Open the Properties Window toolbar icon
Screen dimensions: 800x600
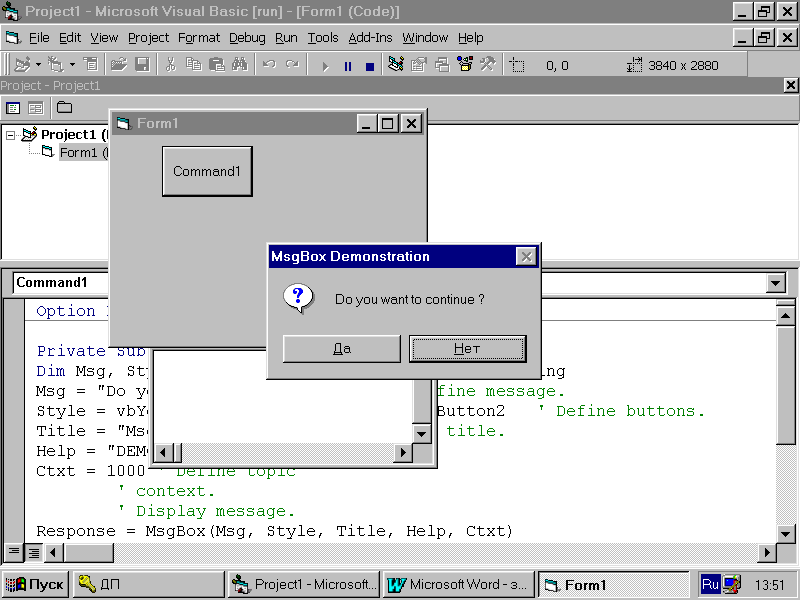click(418, 65)
